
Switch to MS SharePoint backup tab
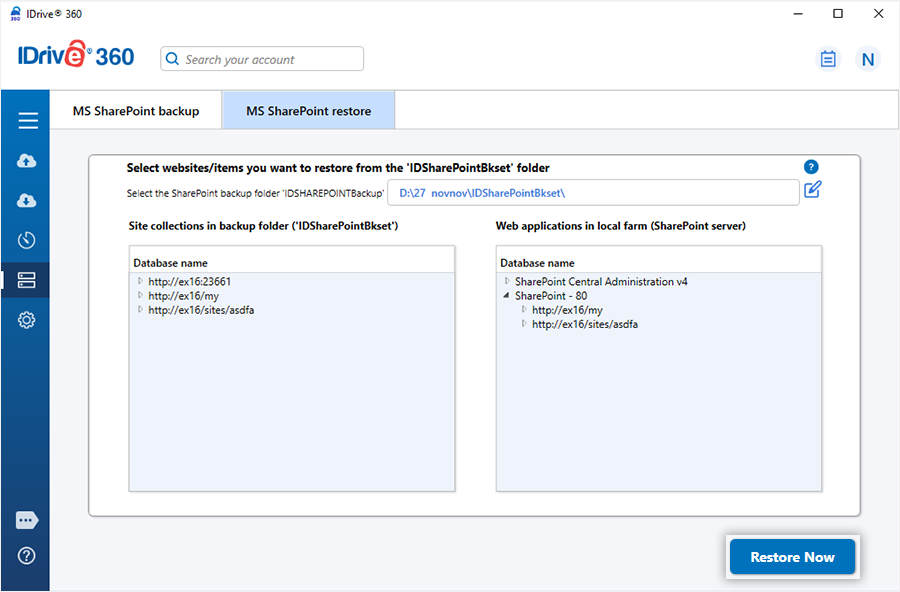tap(136, 111)
